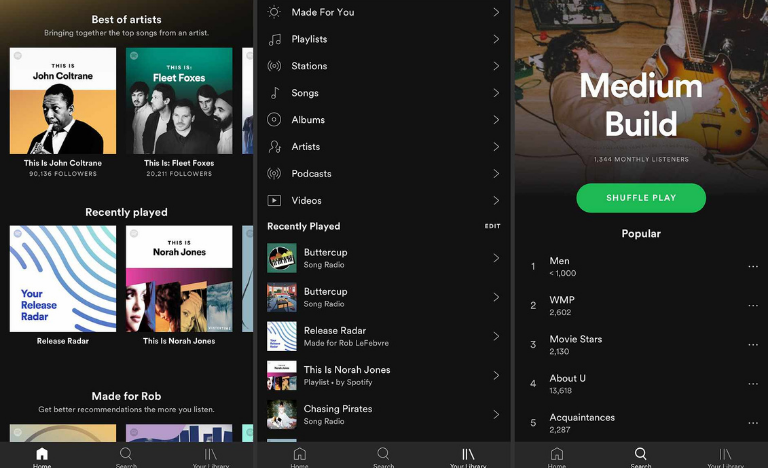Tap the Stations radio wave icon
Viewport: 768px width, 468px height.
point(274,66)
